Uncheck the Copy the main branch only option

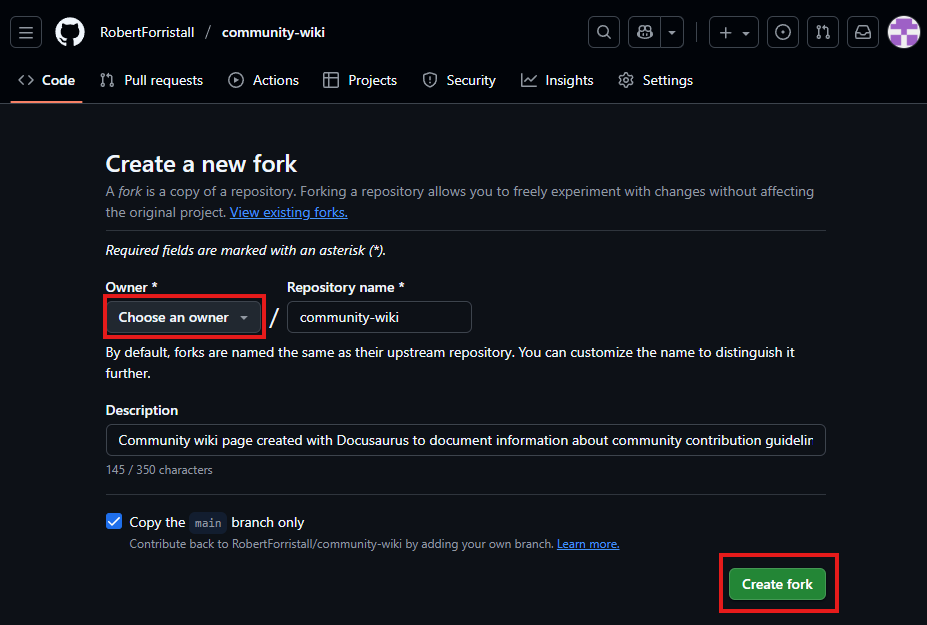pos(113,521)
